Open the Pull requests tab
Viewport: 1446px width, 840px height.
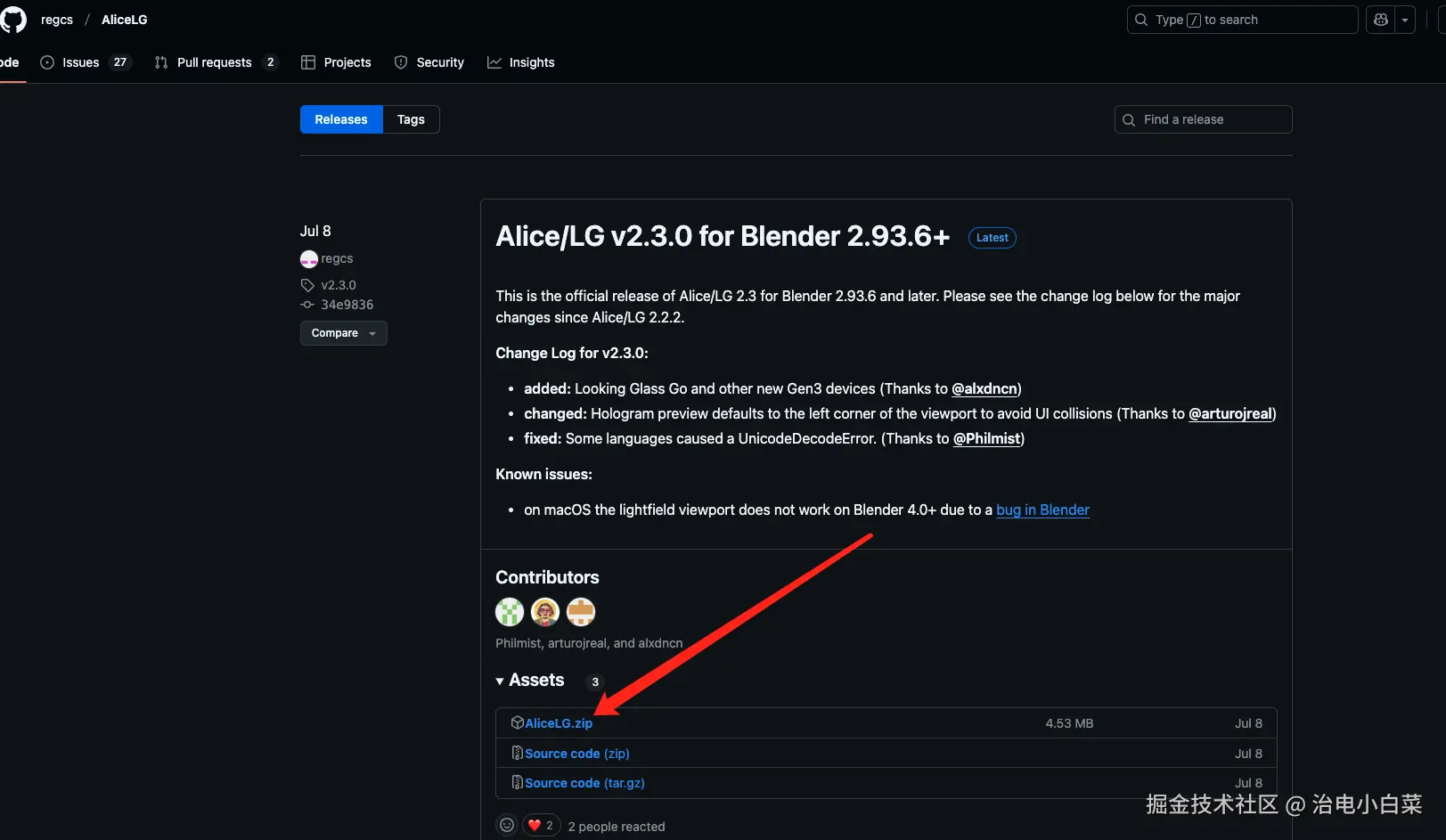[216, 62]
